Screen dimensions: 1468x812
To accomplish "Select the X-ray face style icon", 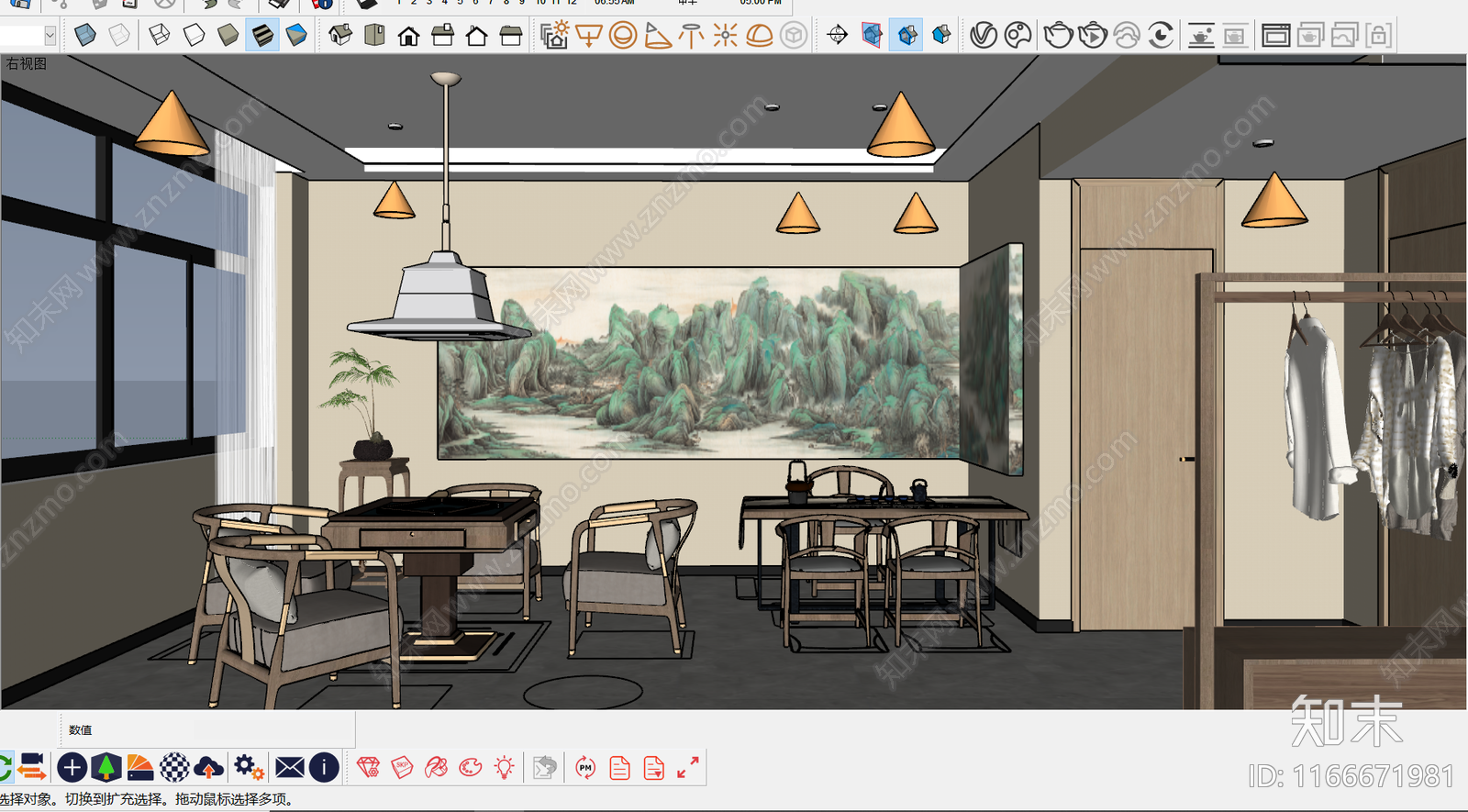I will (85, 35).
